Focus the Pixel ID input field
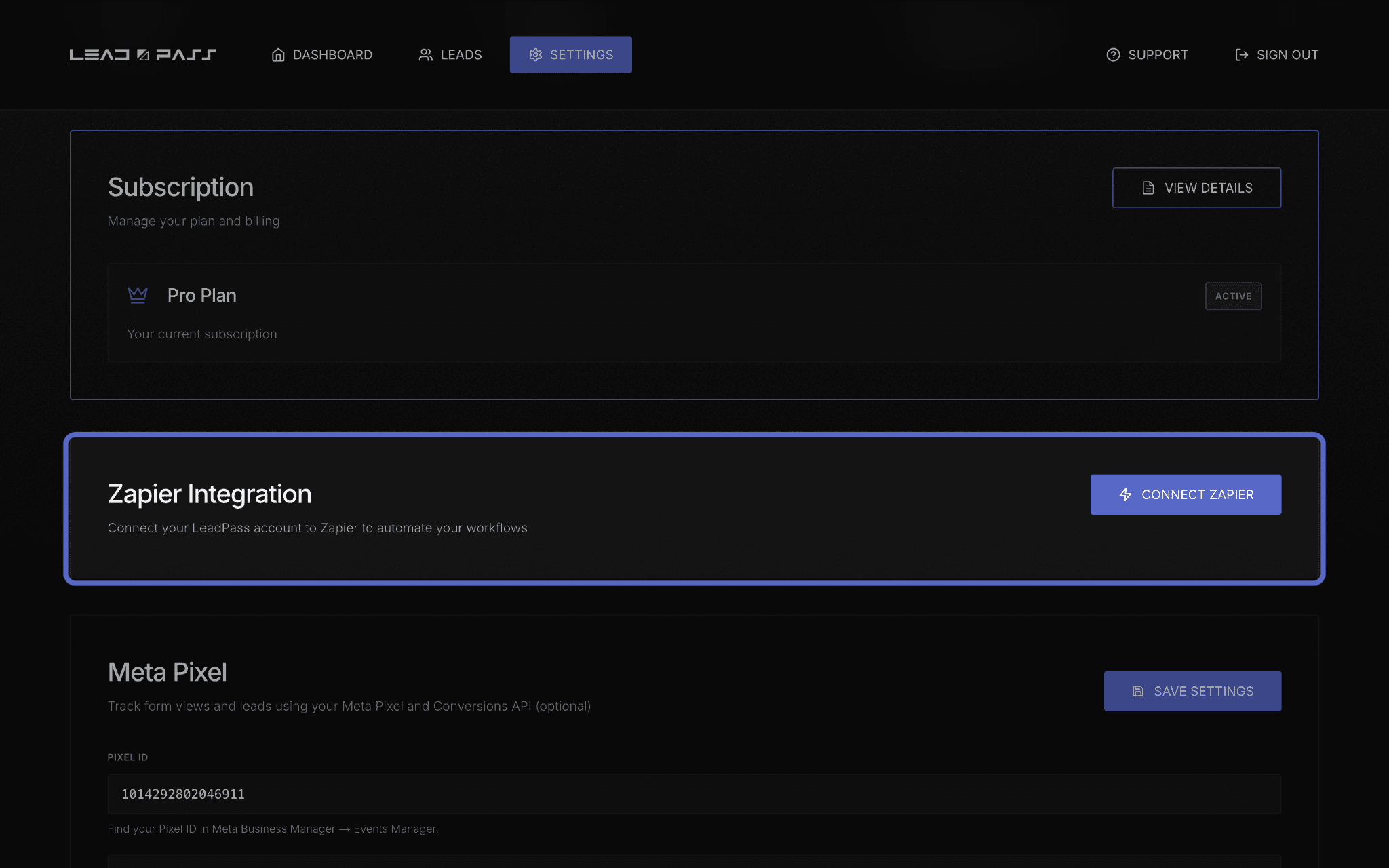The width and height of the screenshot is (1389, 868). (694, 794)
